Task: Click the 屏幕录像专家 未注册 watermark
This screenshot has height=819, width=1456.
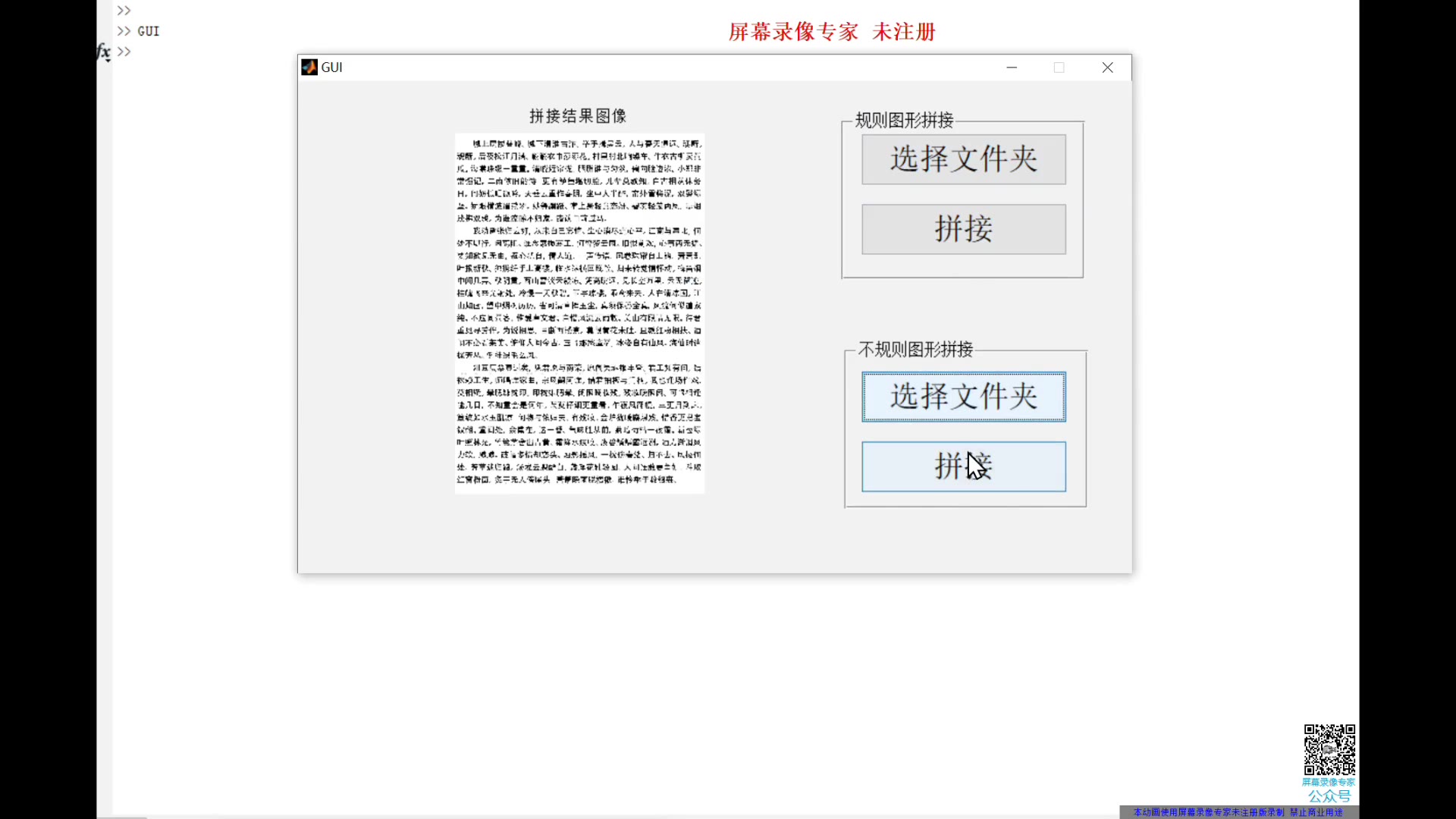Action: point(831,31)
